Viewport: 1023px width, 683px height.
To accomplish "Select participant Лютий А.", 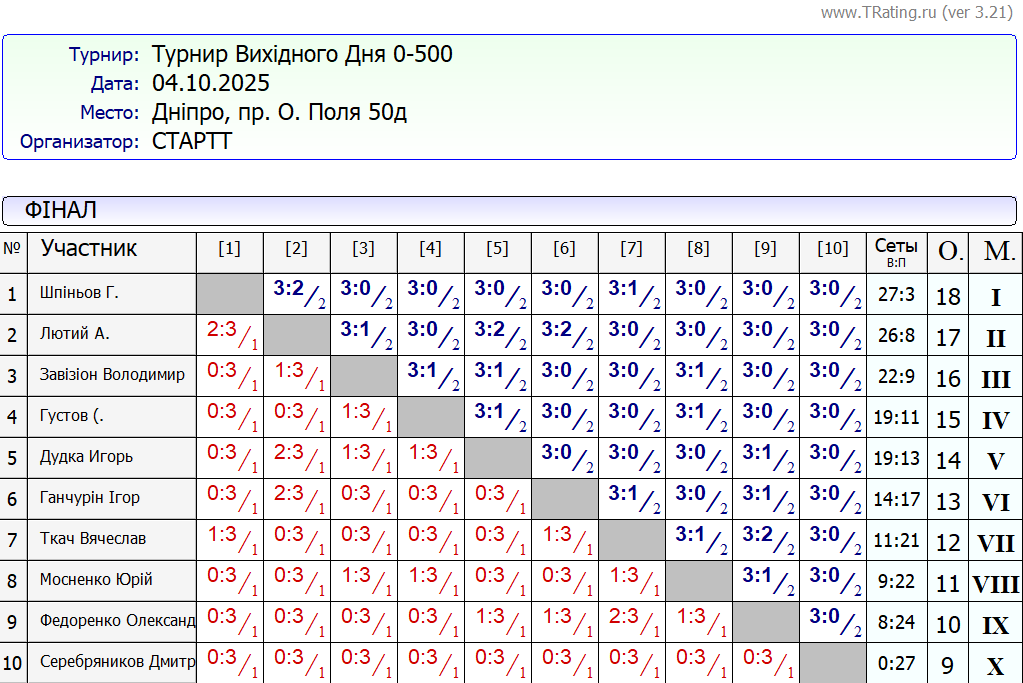I will click(75, 334).
